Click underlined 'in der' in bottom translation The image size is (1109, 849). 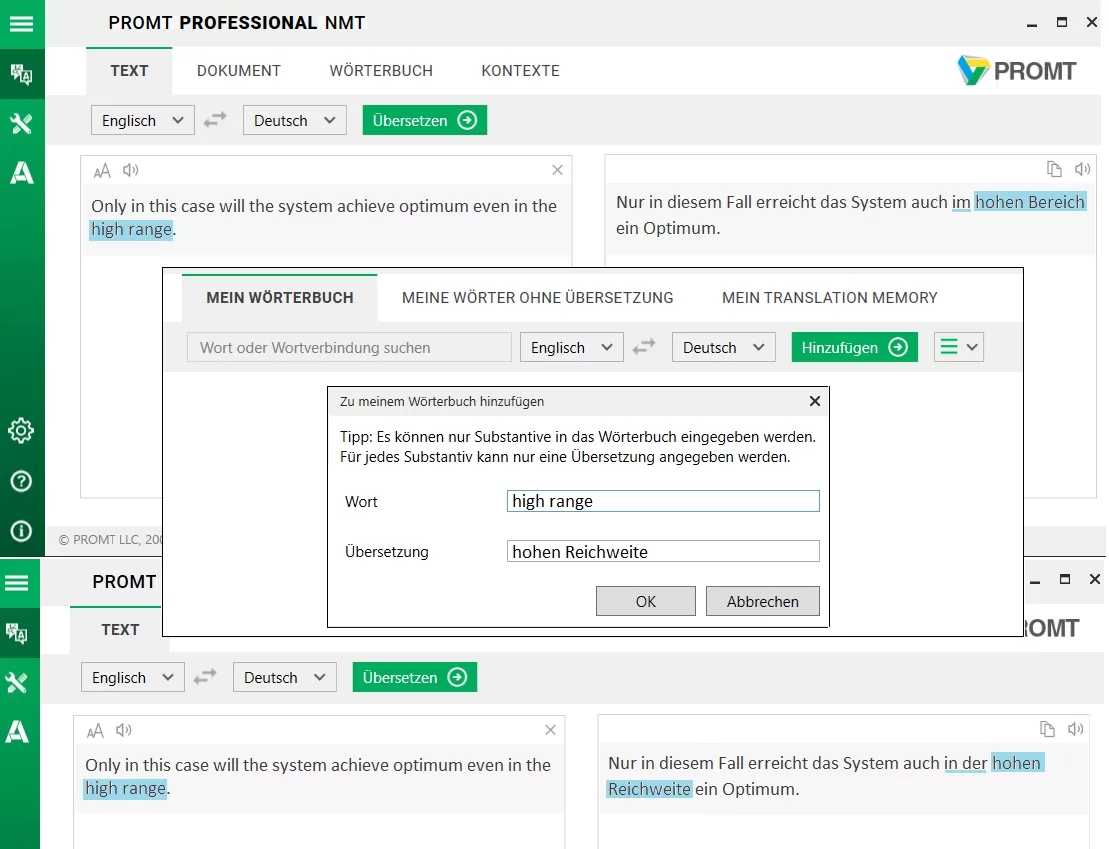pos(965,763)
